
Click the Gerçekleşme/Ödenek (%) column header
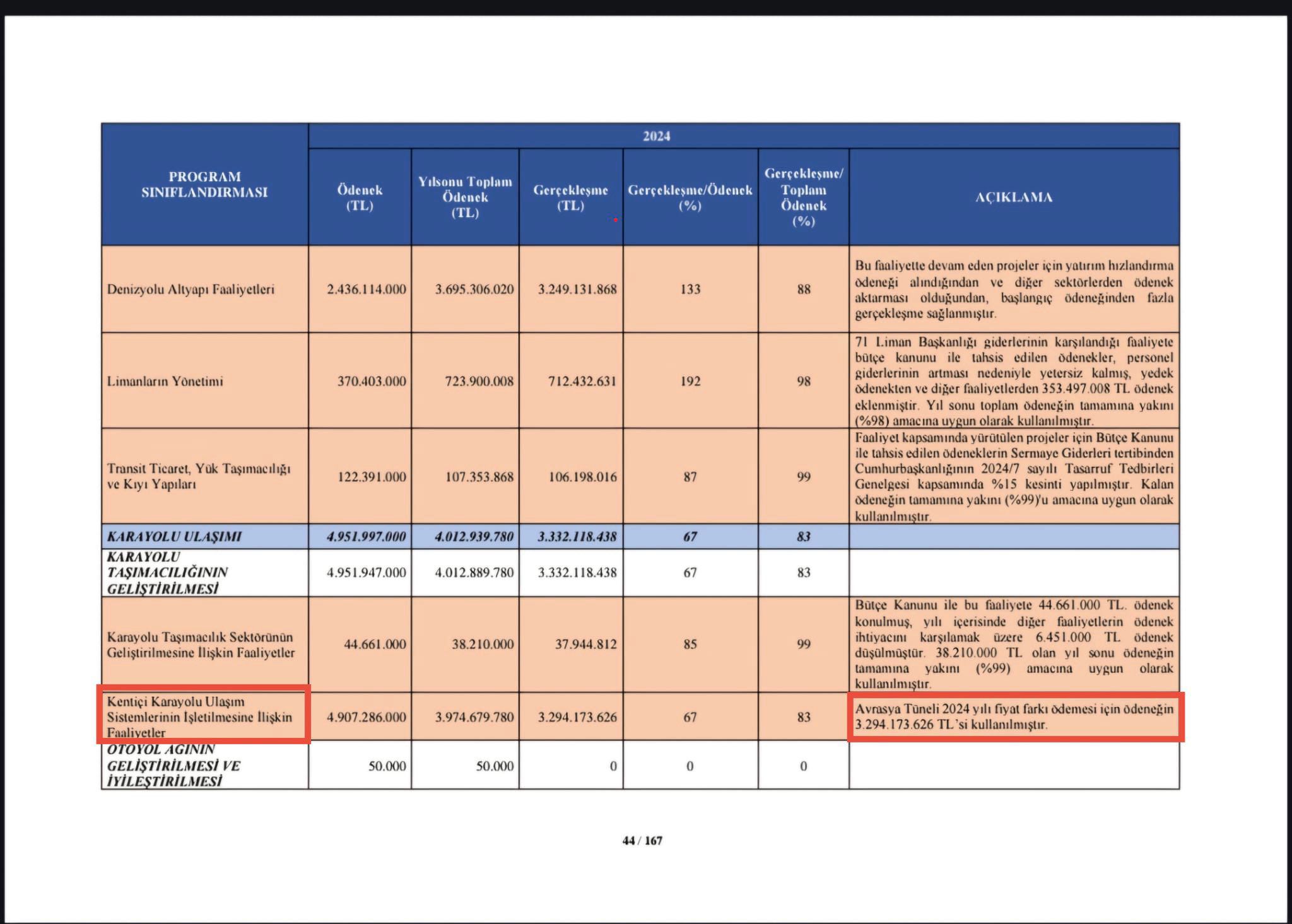coord(690,197)
